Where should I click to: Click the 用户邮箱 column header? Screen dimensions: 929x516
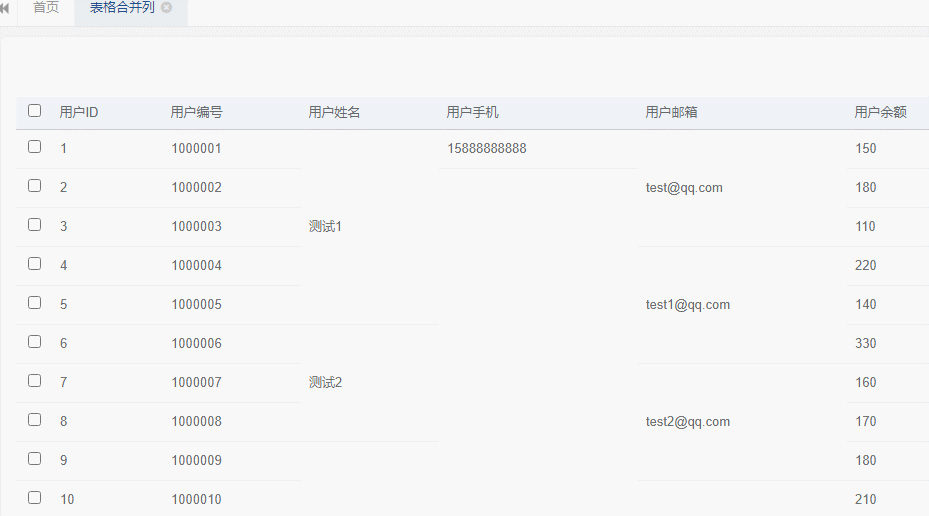[x=671, y=112]
